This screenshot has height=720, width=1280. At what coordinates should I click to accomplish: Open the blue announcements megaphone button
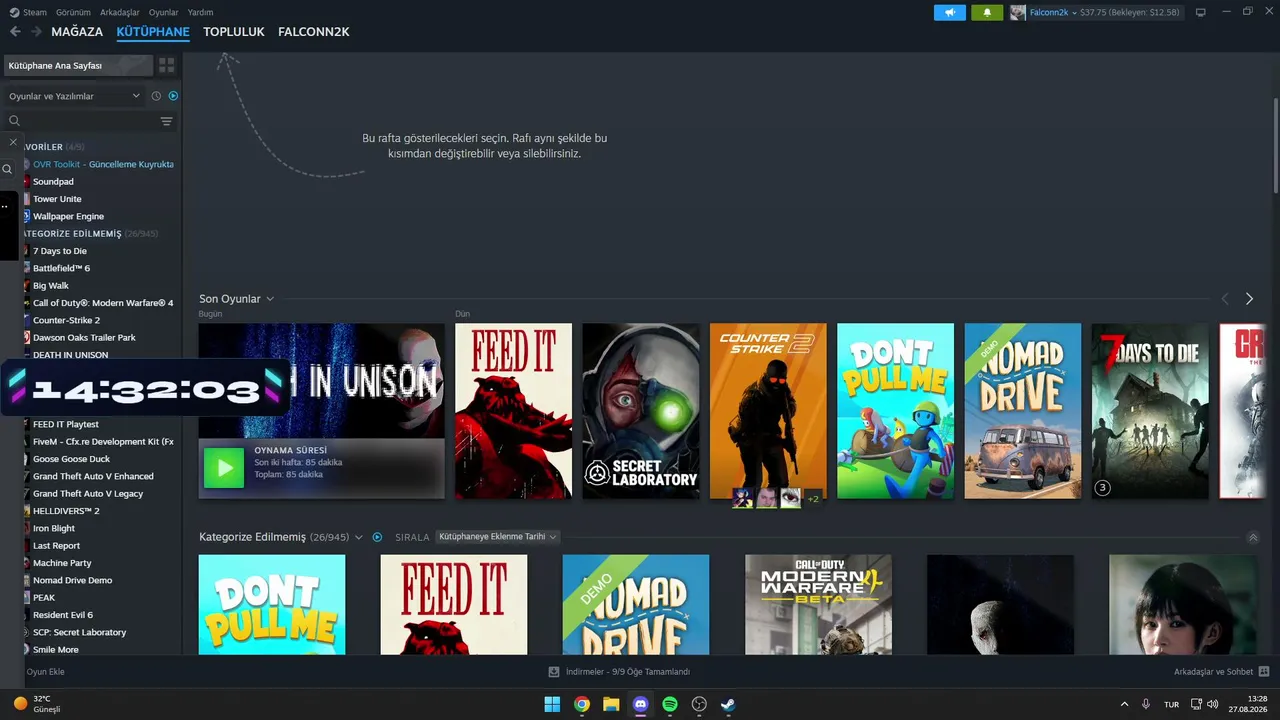click(x=950, y=12)
